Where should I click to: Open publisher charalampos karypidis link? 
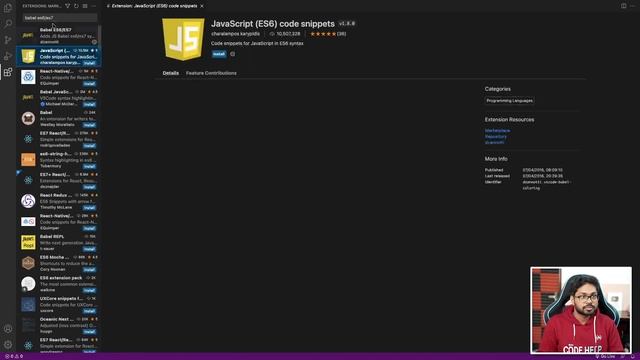(x=236, y=34)
